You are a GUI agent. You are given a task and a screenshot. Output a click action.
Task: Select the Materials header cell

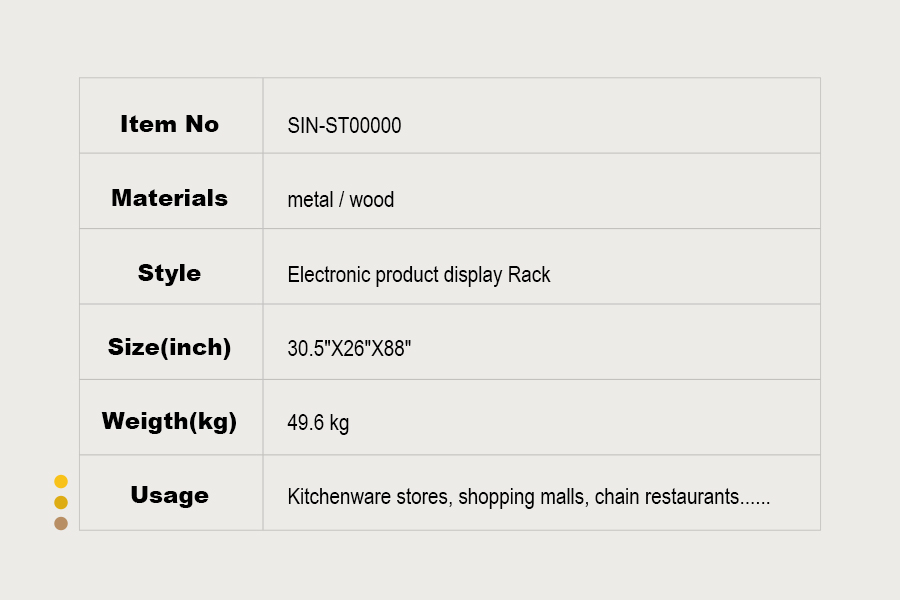pos(169,198)
